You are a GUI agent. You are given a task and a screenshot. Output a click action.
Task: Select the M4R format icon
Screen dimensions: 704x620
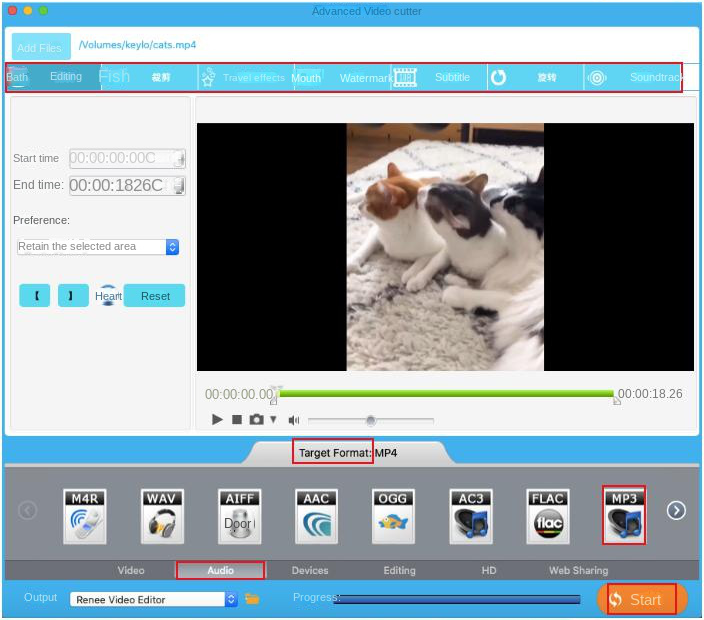pyautogui.click(x=84, y=517)
